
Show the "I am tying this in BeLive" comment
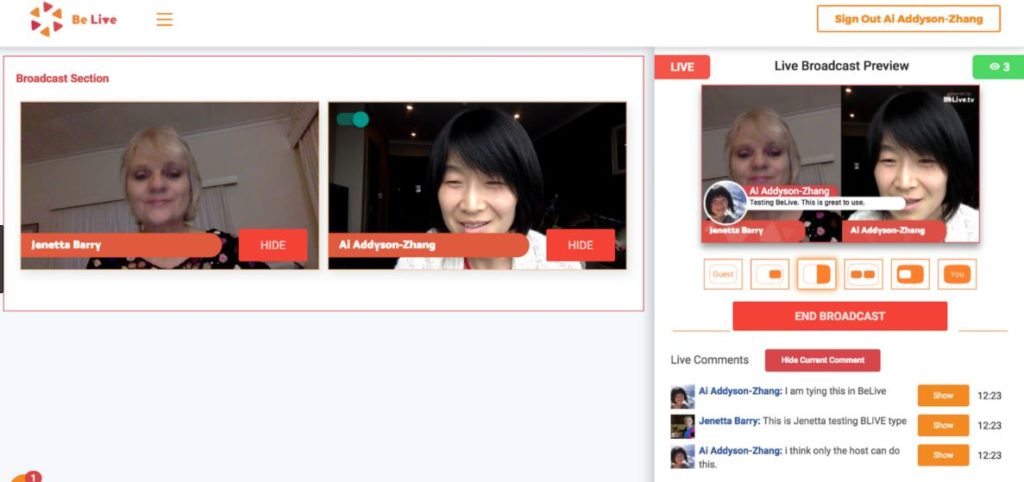(943, 395)
